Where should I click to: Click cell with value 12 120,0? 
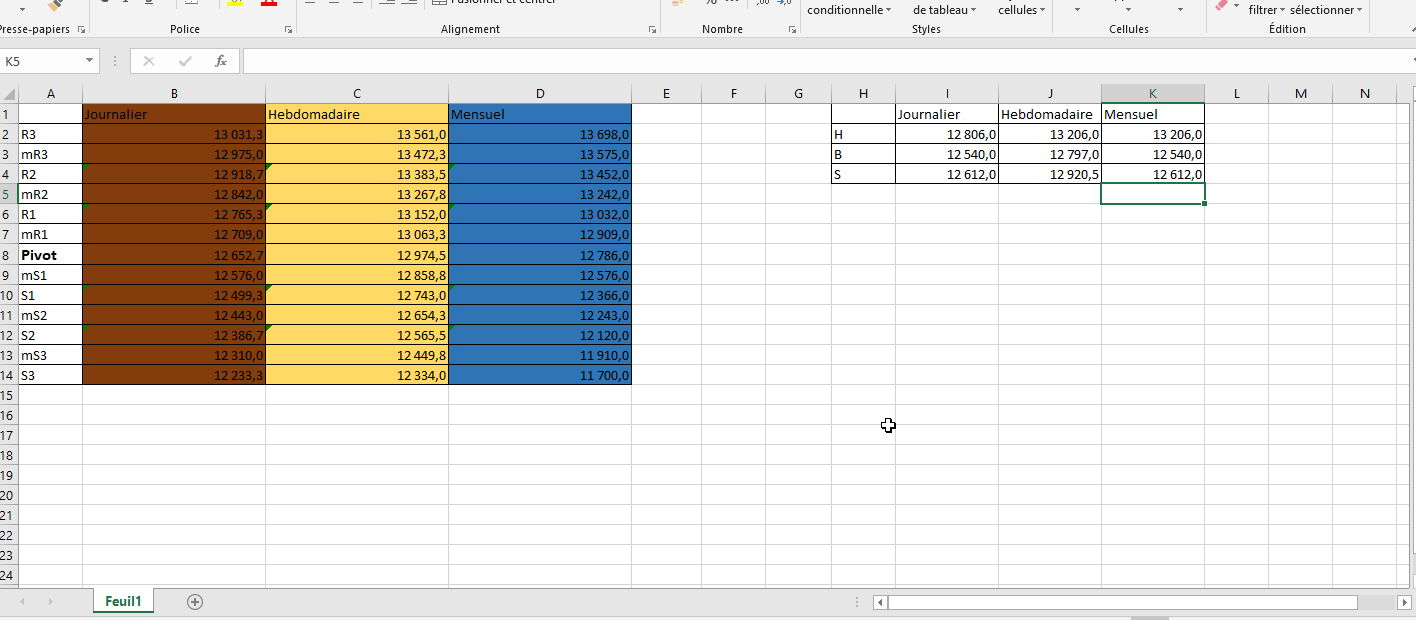click(540, 335)
